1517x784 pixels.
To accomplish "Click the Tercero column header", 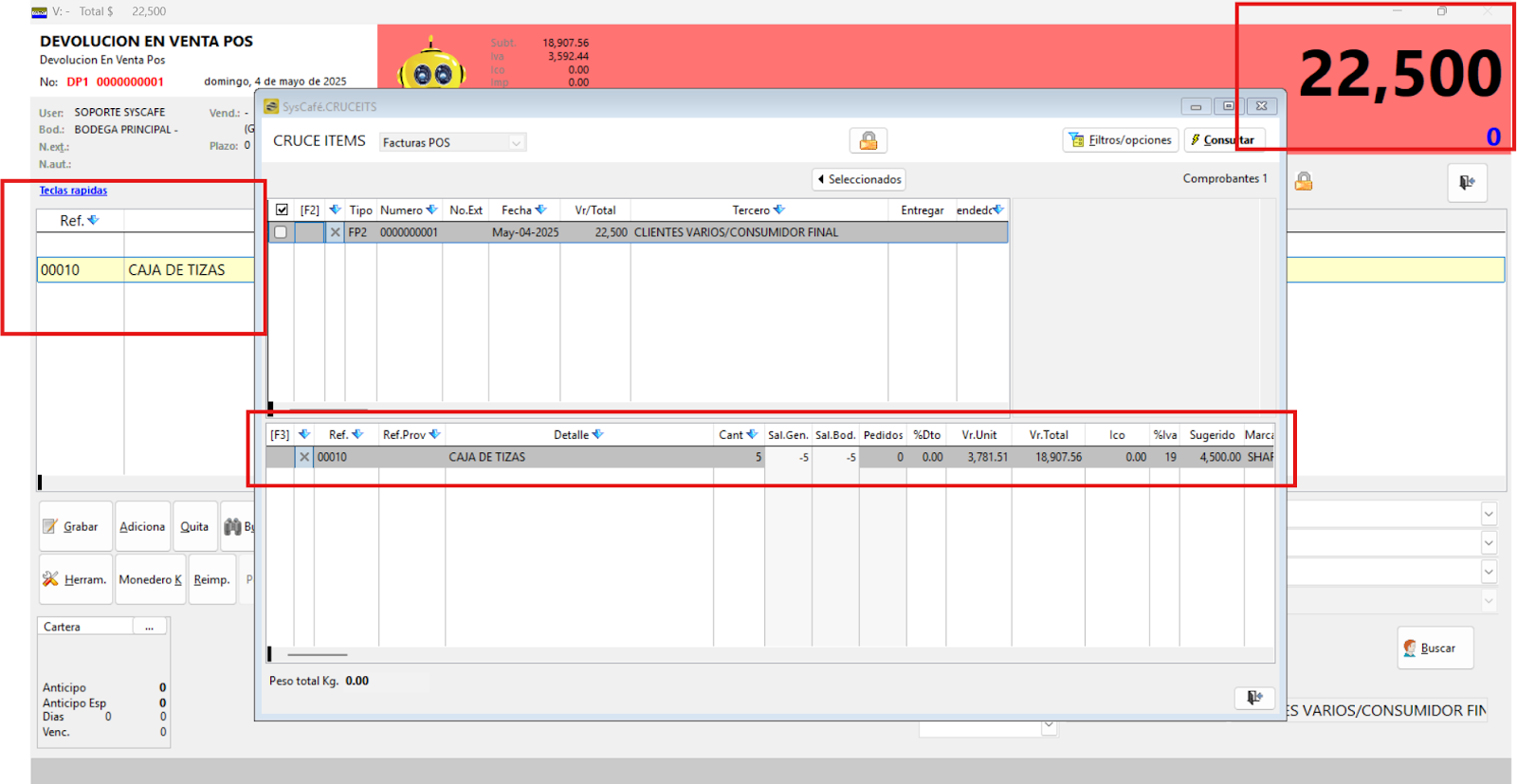I will [751, 210].
